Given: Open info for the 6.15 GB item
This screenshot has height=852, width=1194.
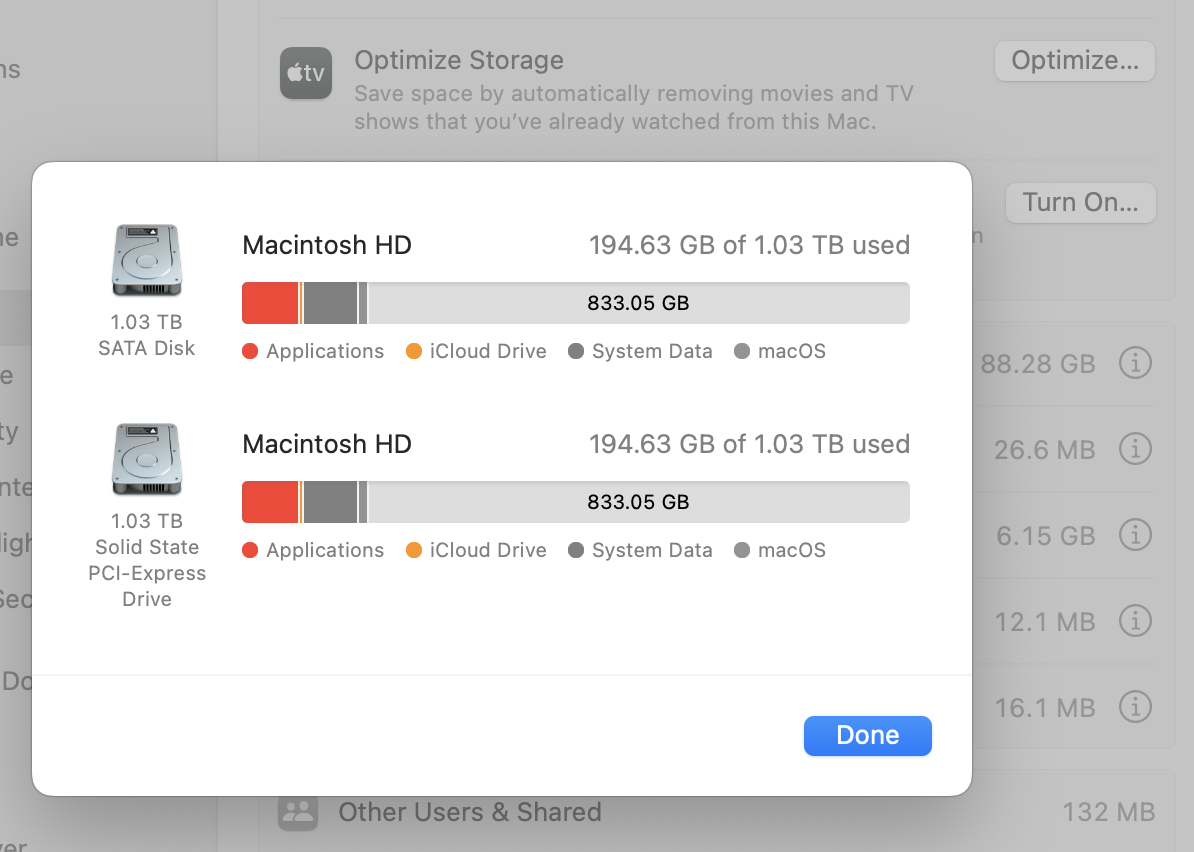Looking at the screenshot, I should (1136, 535).
